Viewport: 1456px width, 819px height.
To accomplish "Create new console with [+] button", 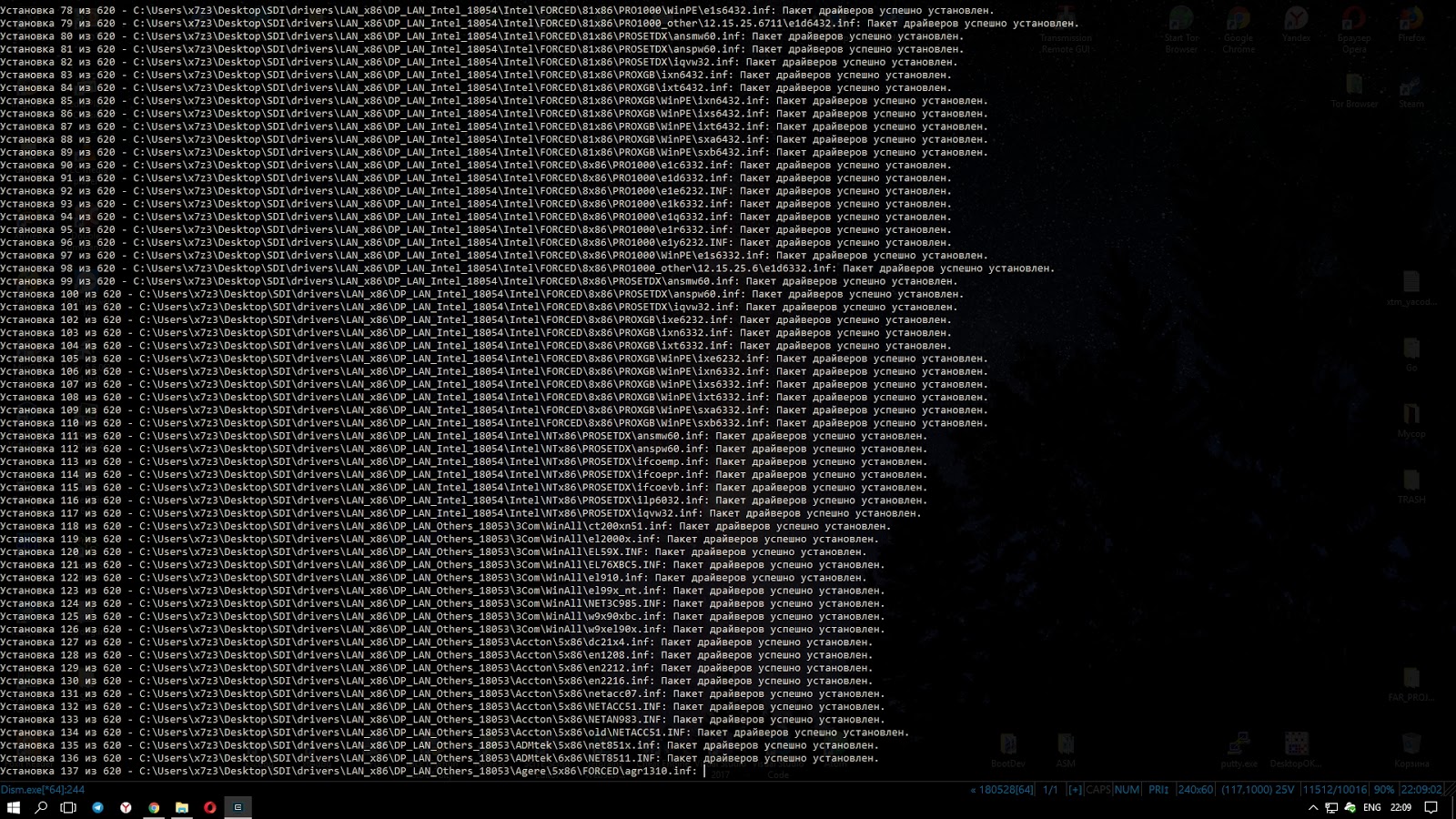I will click(x=1075, y=790).
